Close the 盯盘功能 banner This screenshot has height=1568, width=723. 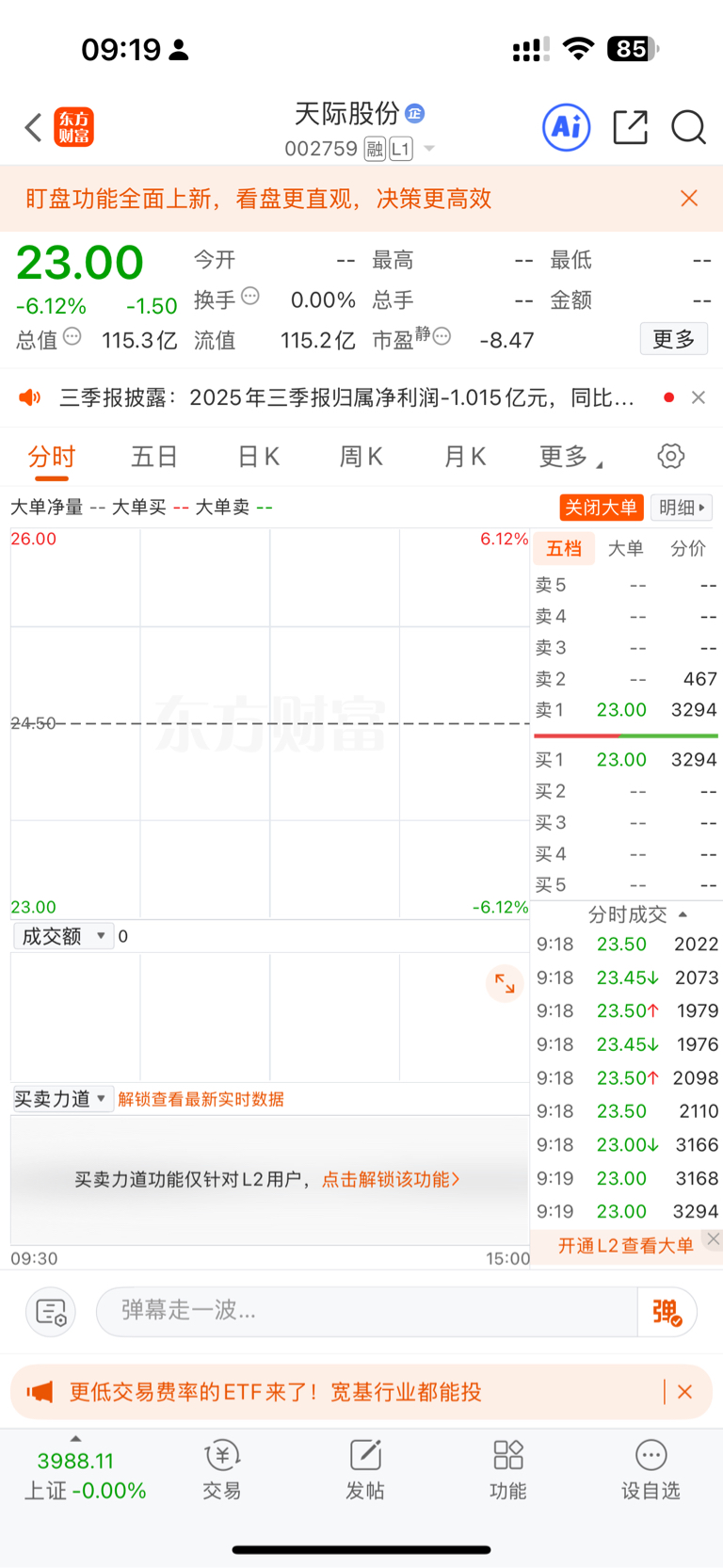click(689, 198)
